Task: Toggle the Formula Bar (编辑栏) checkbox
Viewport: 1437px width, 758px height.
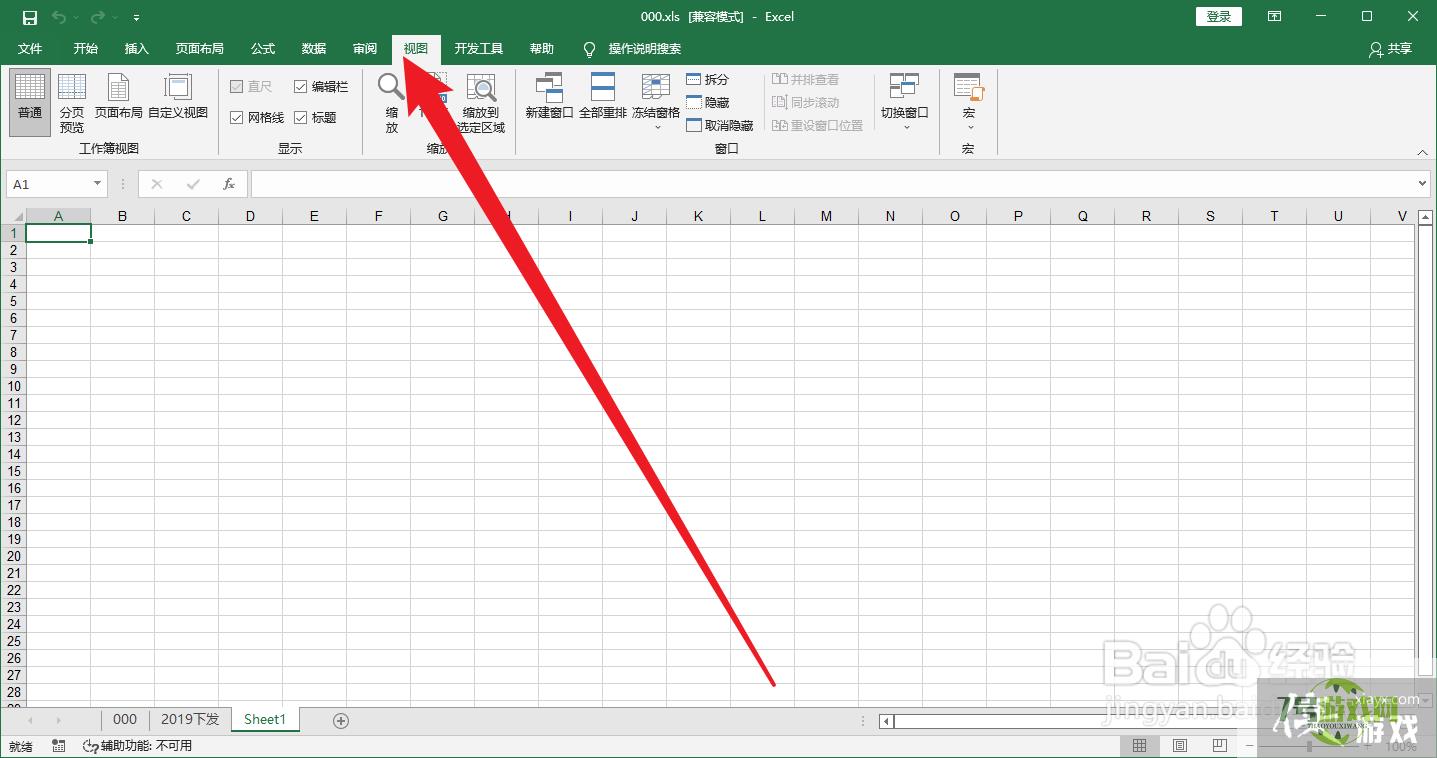Action: pos(300,87)
